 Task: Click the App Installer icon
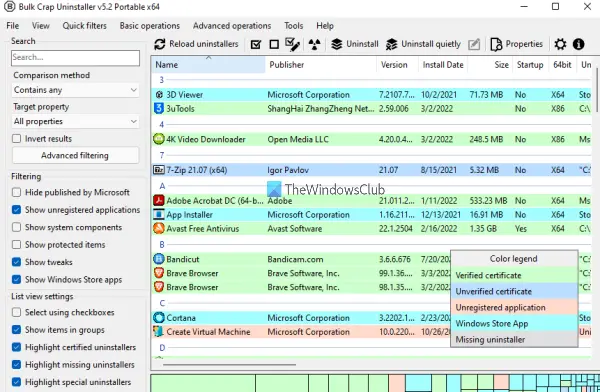[x=159, y=214]
